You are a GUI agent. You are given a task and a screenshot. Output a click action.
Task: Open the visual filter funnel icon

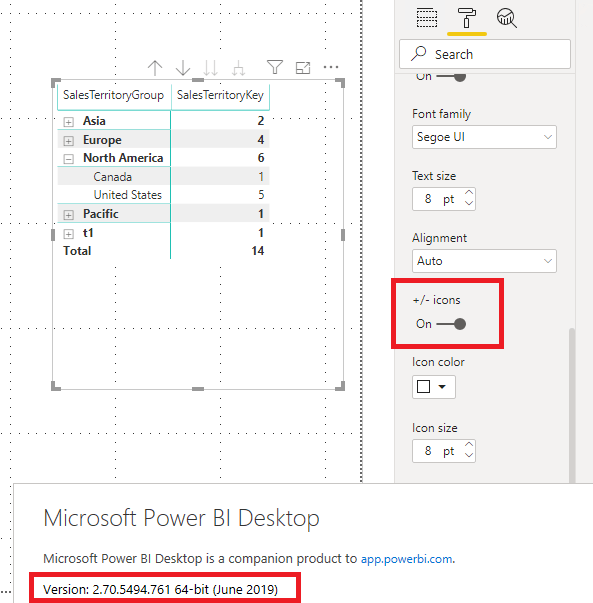pos(275,67)
